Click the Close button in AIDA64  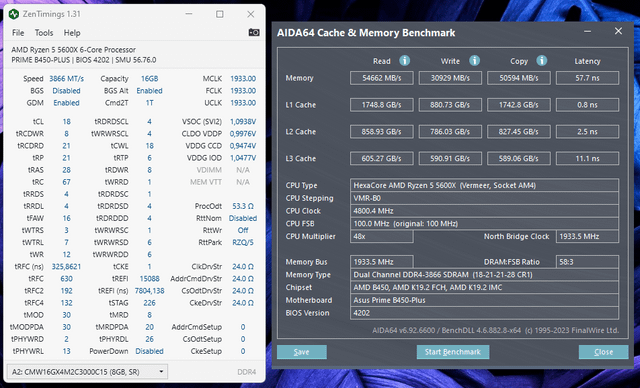click(603, 352)
